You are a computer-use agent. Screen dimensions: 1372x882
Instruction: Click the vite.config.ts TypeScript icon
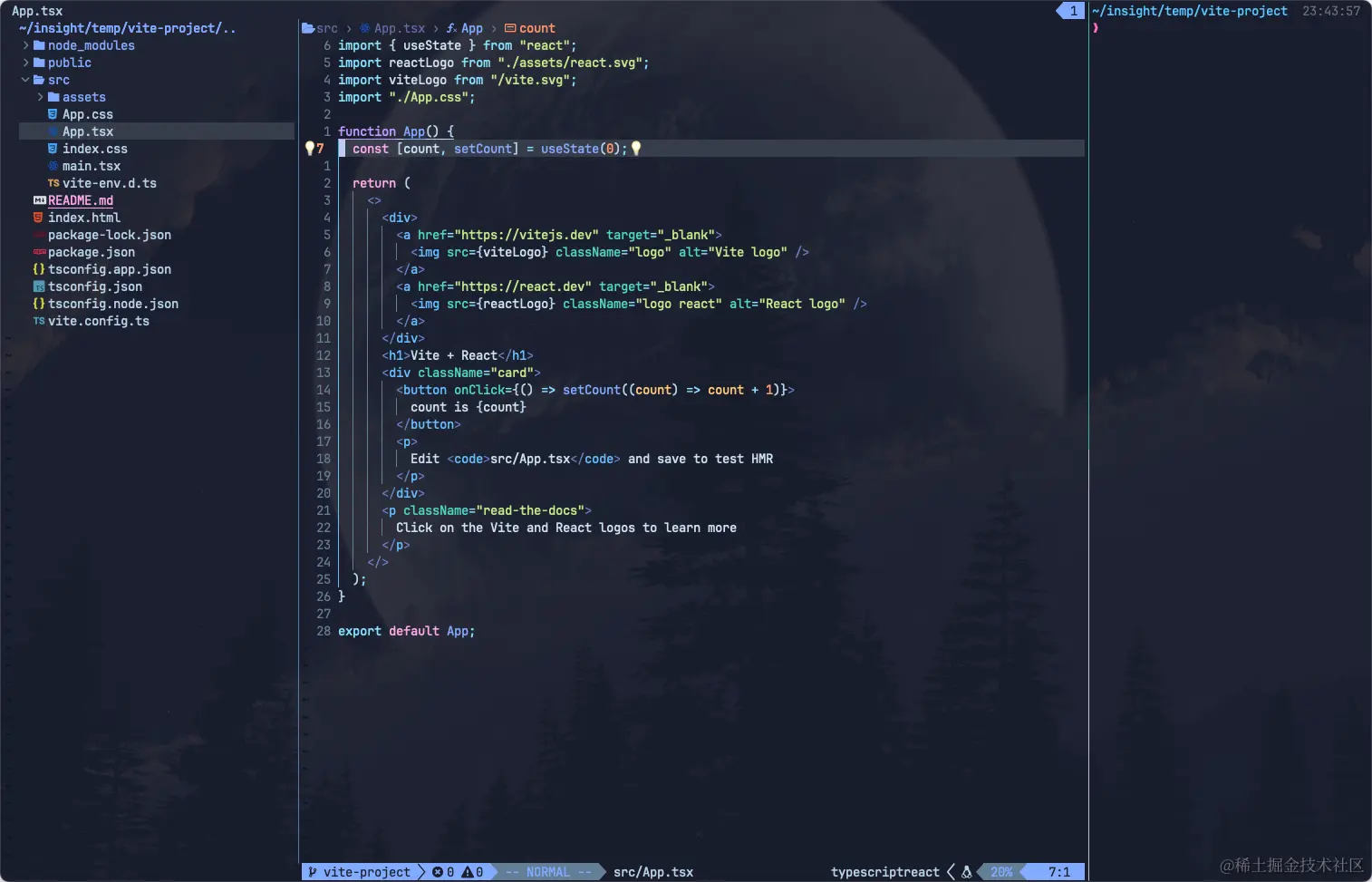[x=39, y=321]
